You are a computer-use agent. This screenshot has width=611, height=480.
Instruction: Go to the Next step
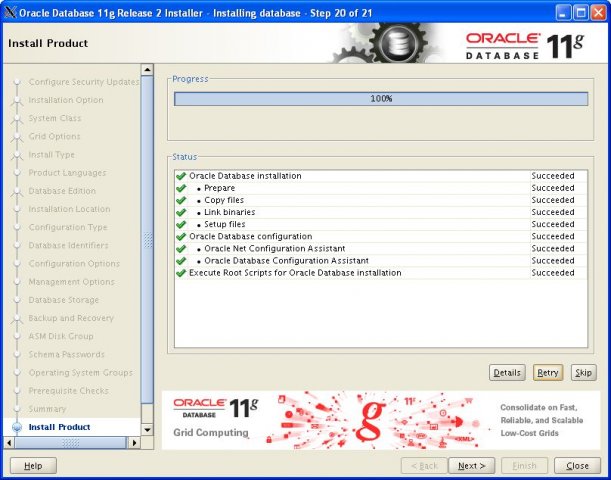[471, 466]
